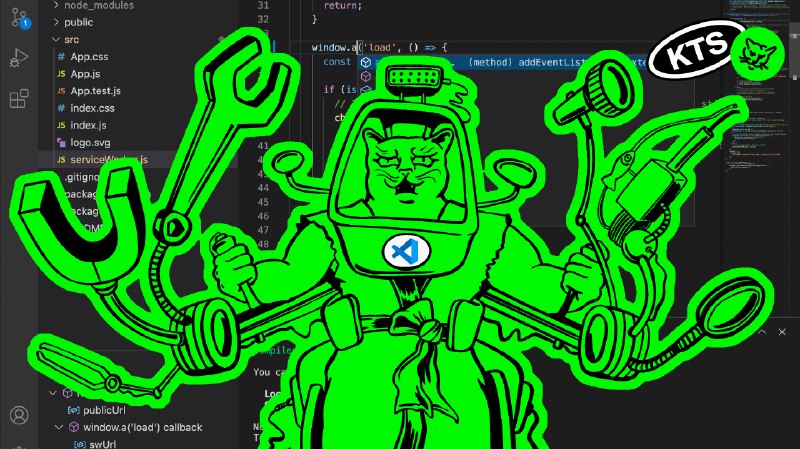This screenshot has height=449, width=800.
Task: Select publicUrl in the outline
Action: click(104, 410)
